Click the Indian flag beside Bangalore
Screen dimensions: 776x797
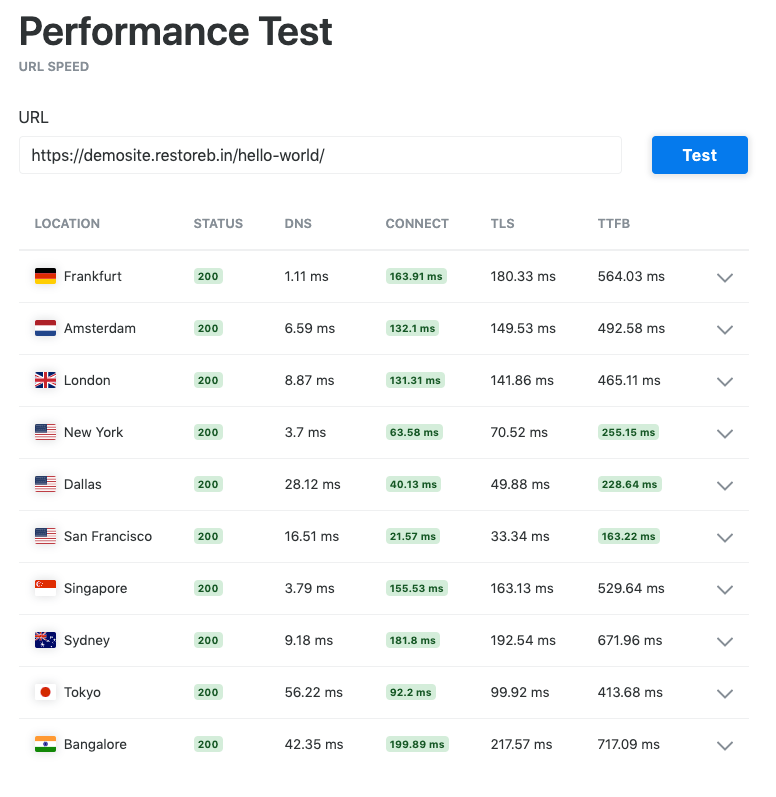click(45, 744)
